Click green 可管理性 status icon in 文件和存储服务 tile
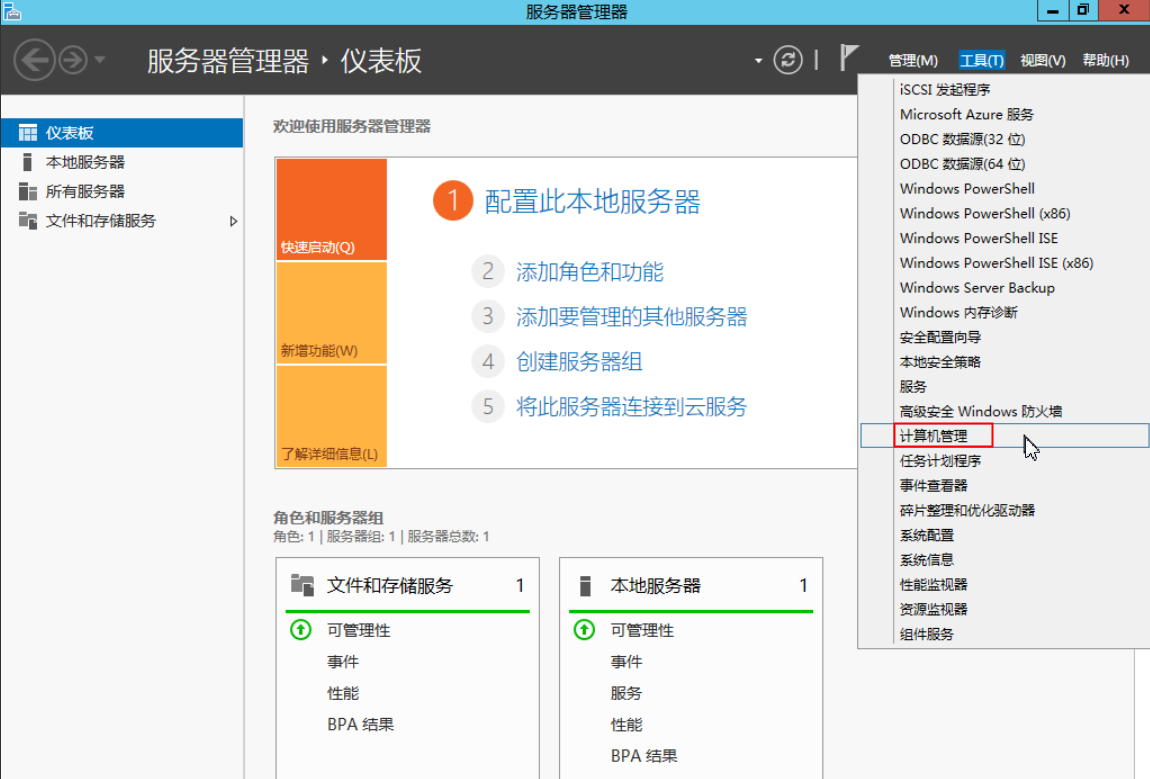Screen dimensions: 1150x779 (x=301, y=630)
